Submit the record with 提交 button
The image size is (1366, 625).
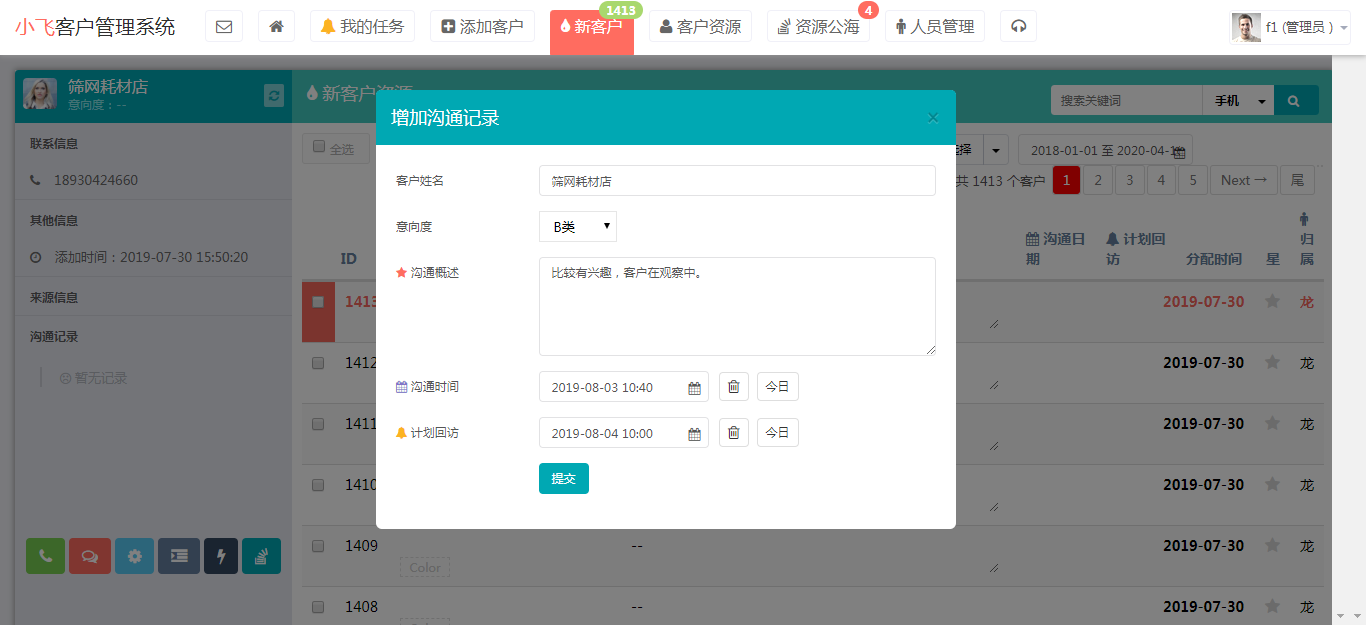[563, 479]
